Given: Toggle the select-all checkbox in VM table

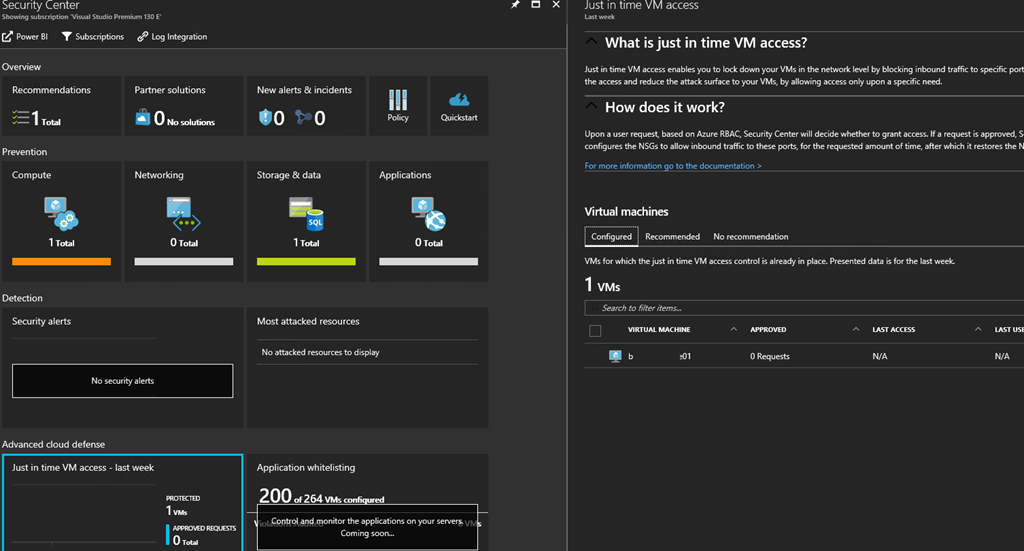Looking at the screenshot, I should [596, 330].
